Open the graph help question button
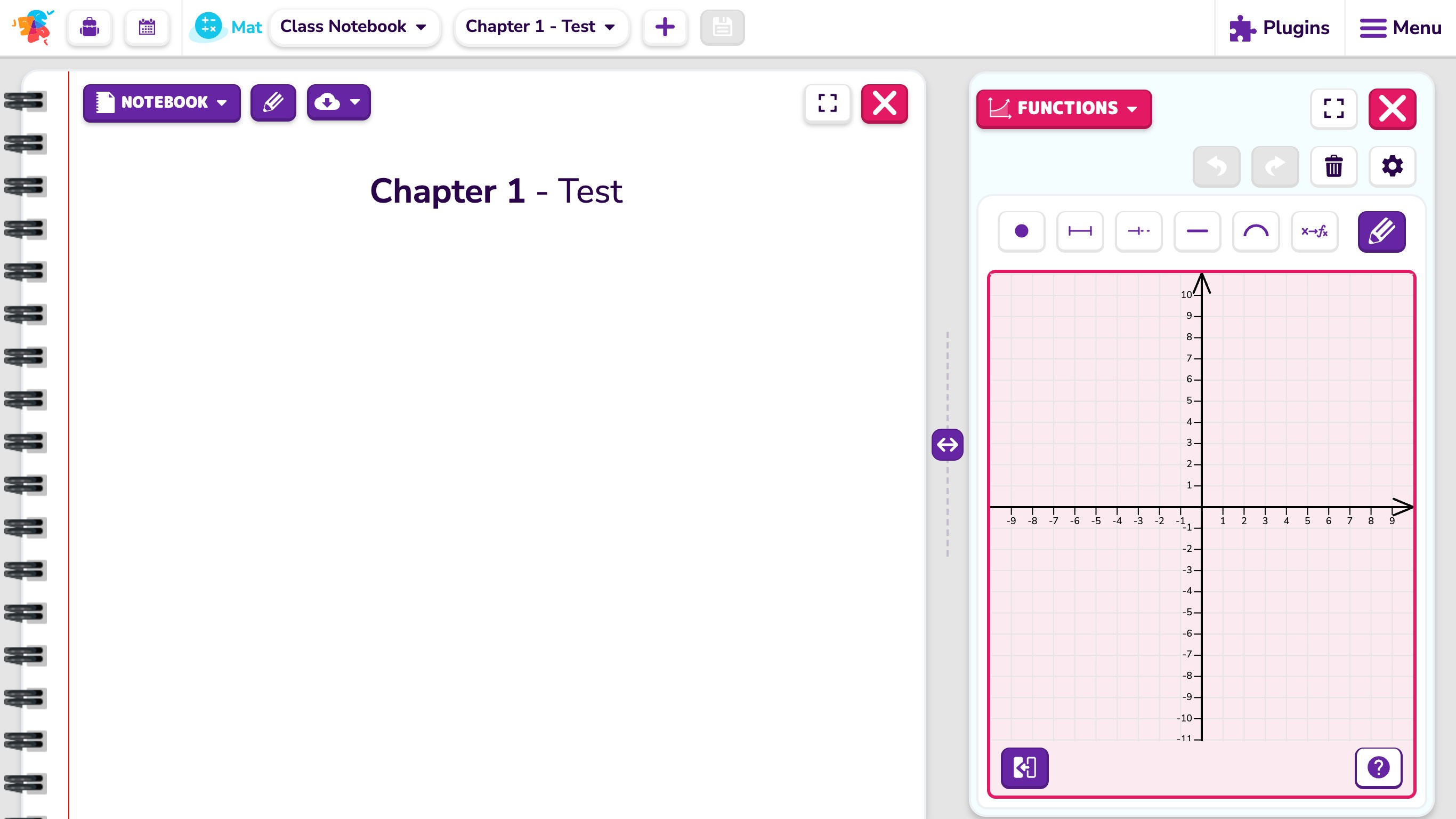Image resolution: width=1456 pixels, height=819 pixels. (1378, 767)
